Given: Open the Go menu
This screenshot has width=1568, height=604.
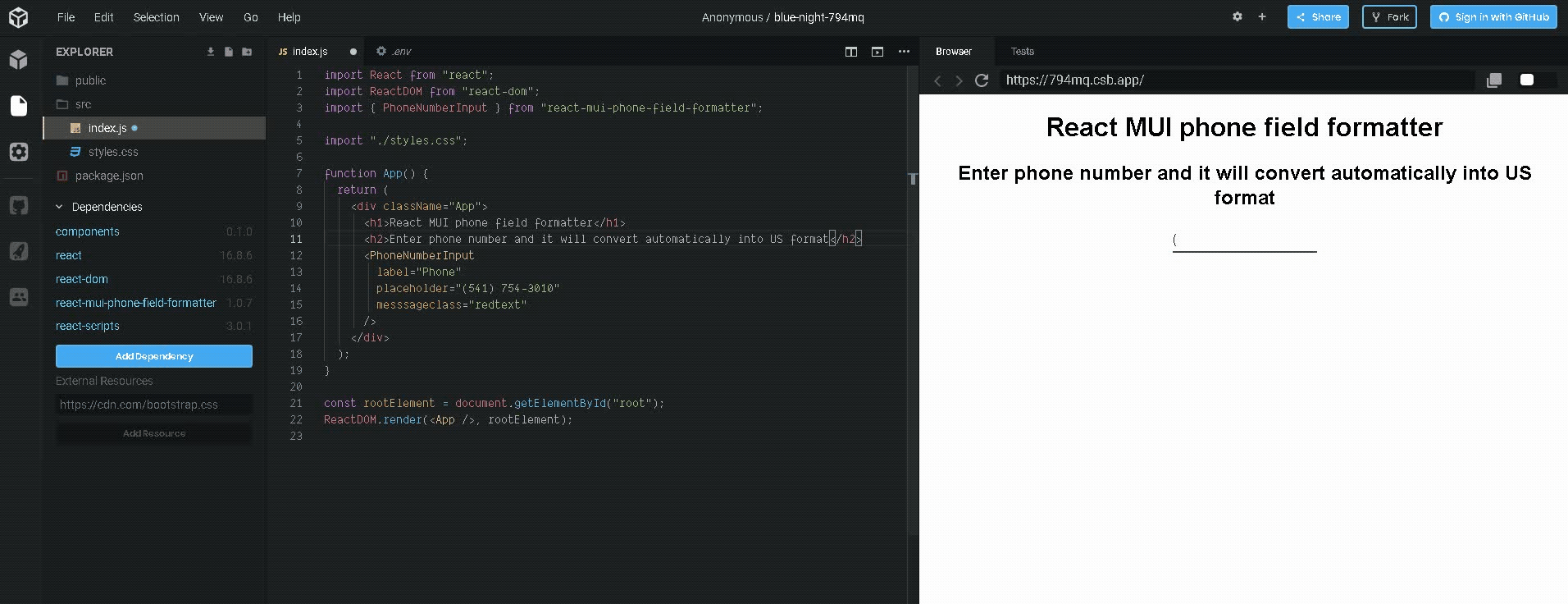Looking at the screenshot, I should 251,17.
